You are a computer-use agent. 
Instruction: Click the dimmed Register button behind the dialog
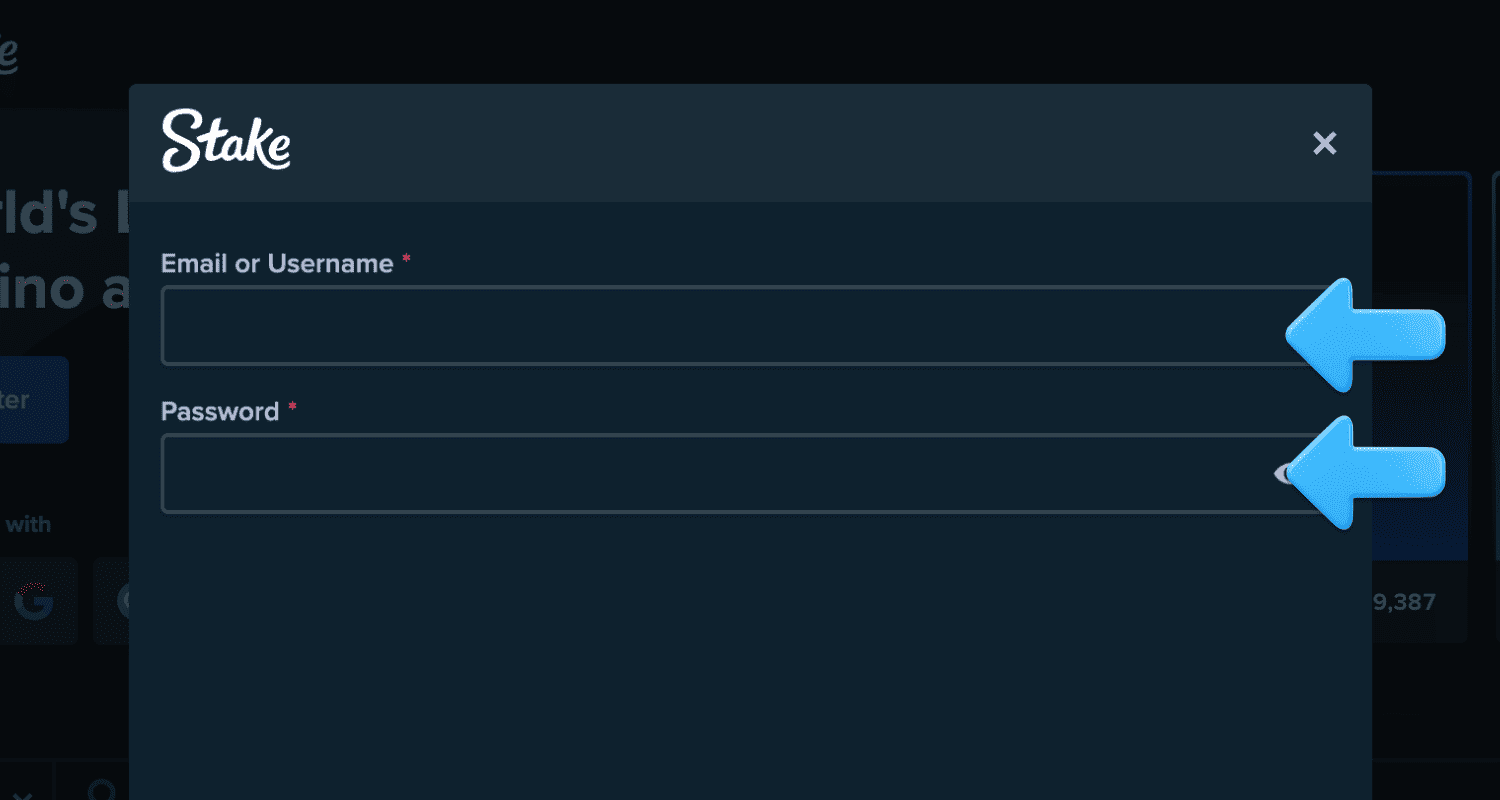32,400
